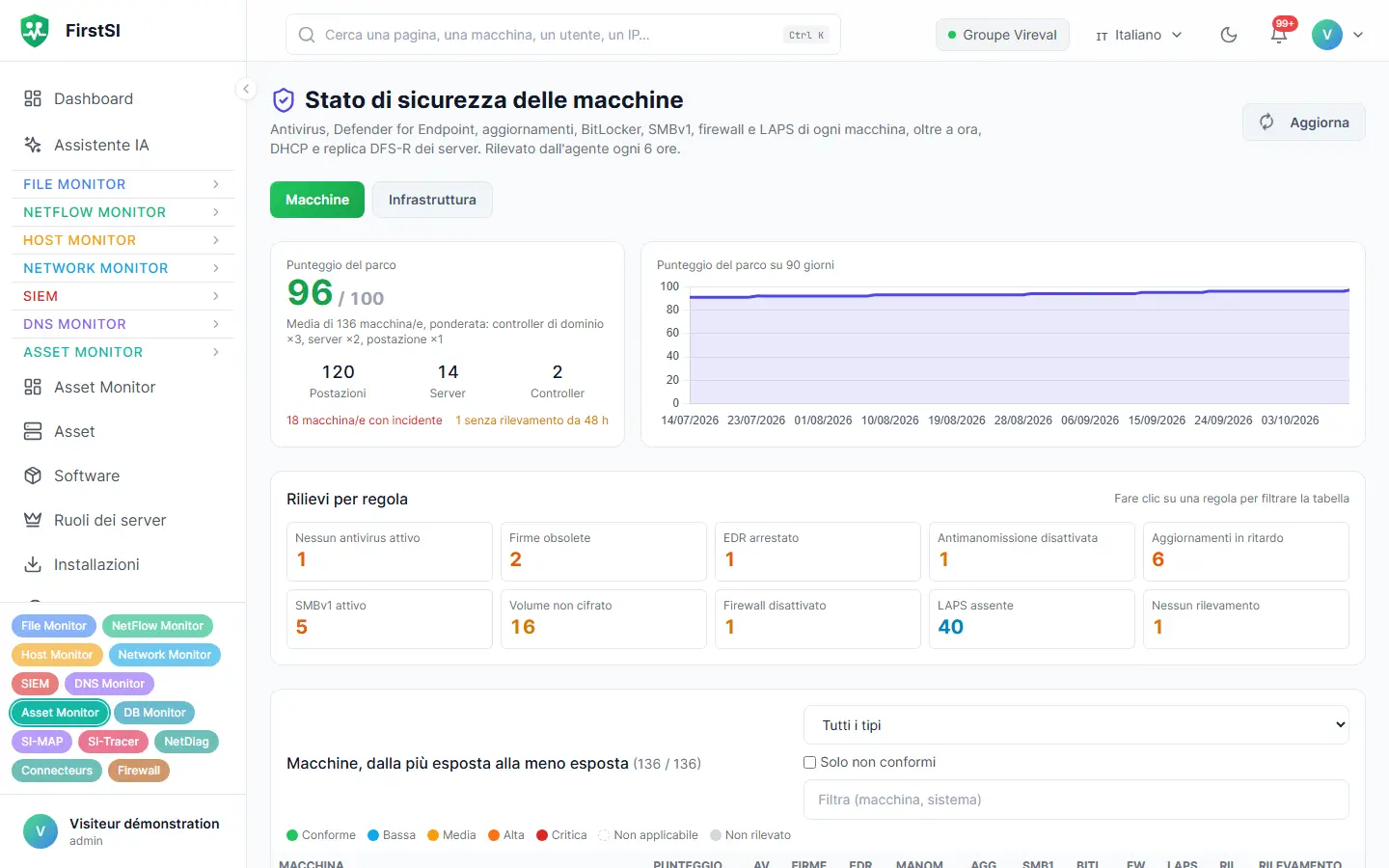Expand the HOST MONITOR section
This screenshot has height=868, width=1389.
pyautogui.click(x=123, y=240)
